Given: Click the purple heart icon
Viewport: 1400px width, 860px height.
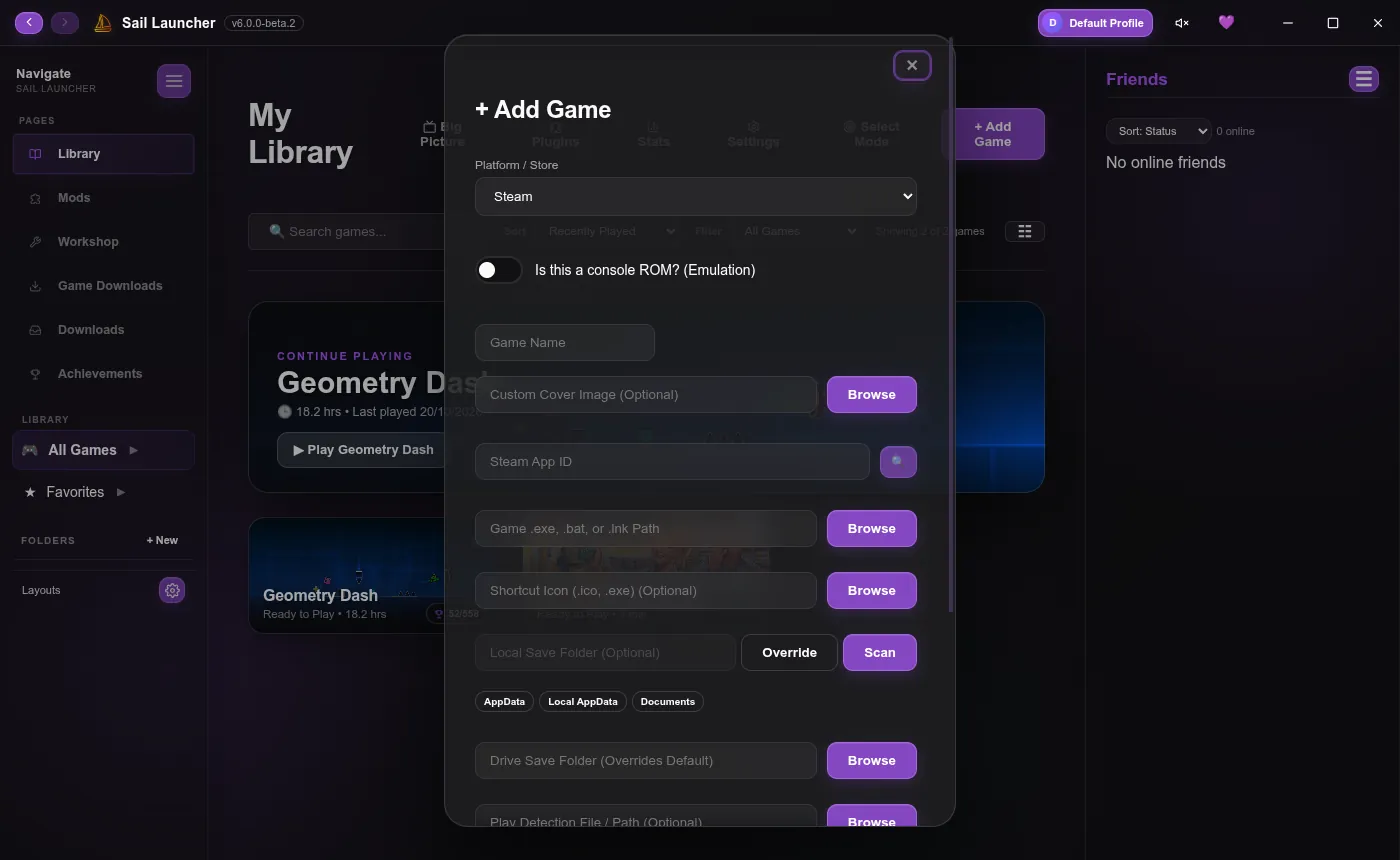Looking at the screenshot, I should click(1226, 23).
